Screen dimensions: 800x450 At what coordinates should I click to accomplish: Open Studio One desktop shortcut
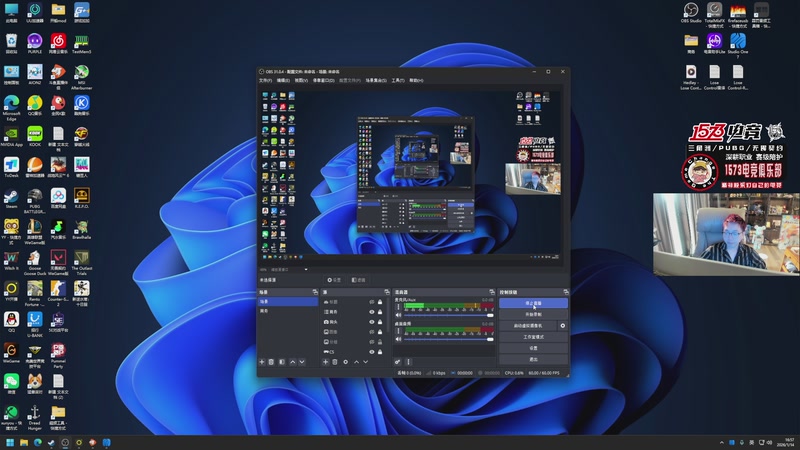point(738,46)
